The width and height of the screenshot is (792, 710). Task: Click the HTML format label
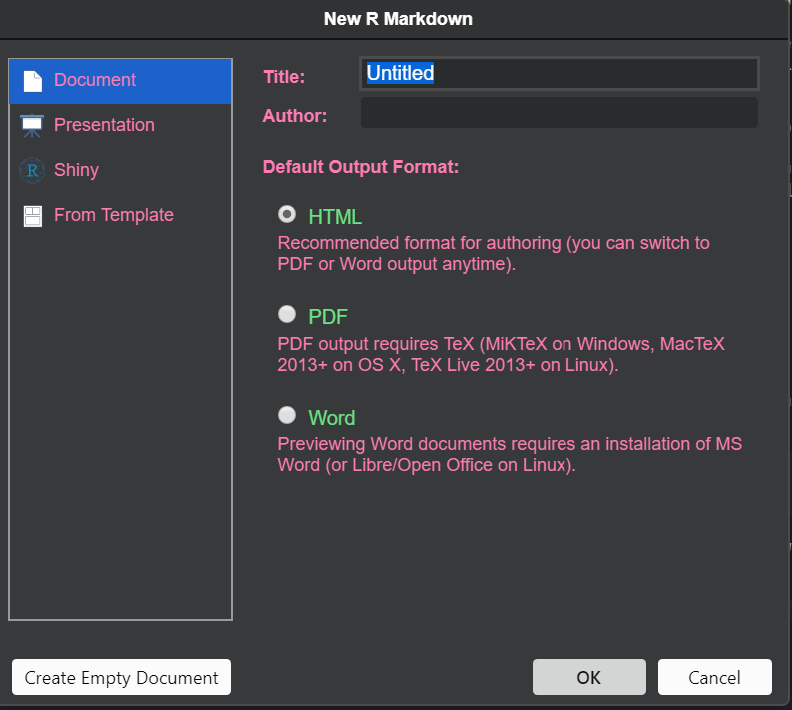(x=335, y=217)
